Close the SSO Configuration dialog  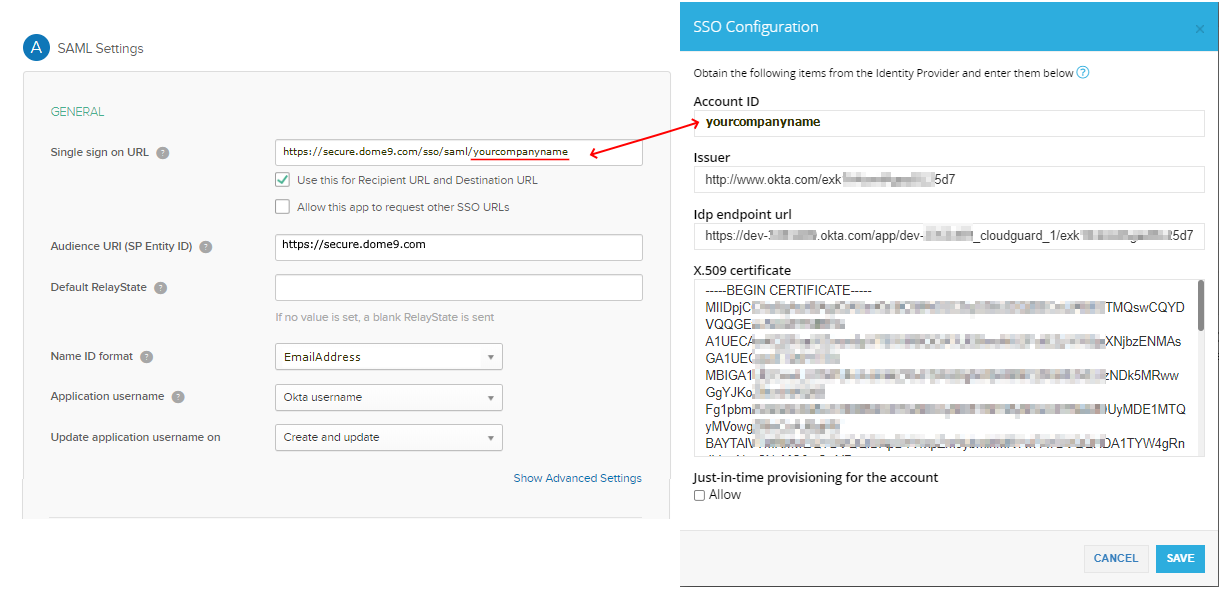[1199, 30]
